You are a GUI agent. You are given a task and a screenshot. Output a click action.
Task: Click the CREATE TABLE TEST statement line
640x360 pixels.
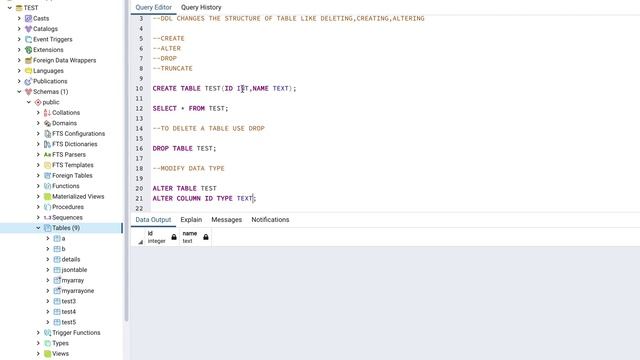[x=224, y=89]
